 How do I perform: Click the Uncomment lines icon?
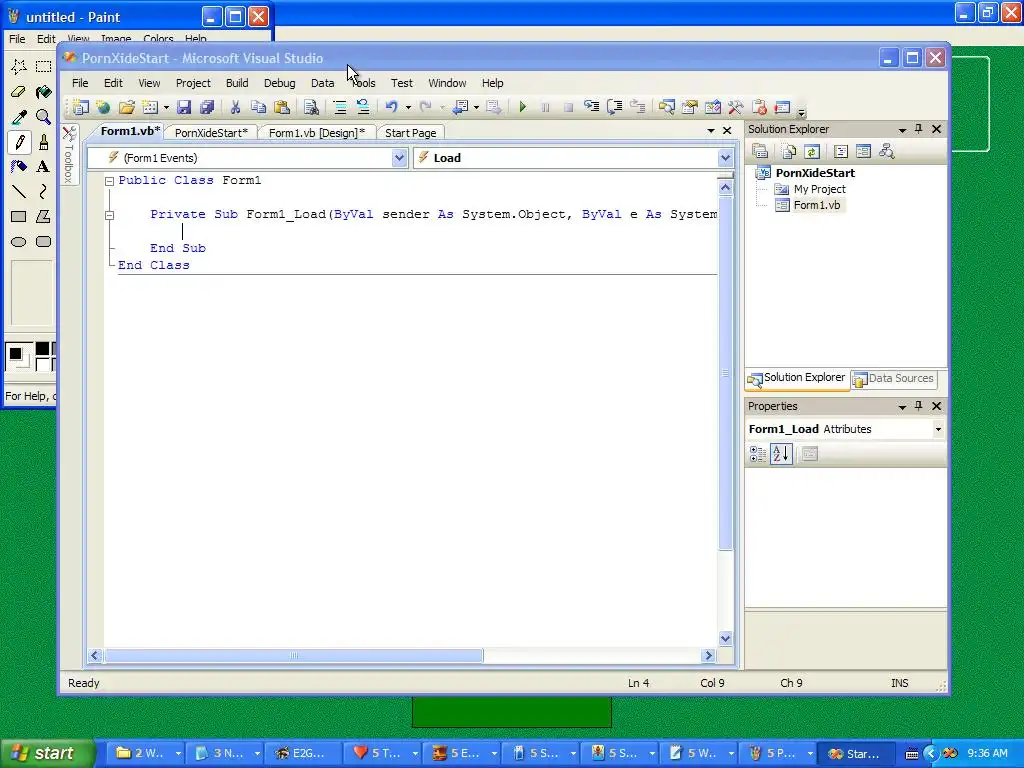click(362, 107)
